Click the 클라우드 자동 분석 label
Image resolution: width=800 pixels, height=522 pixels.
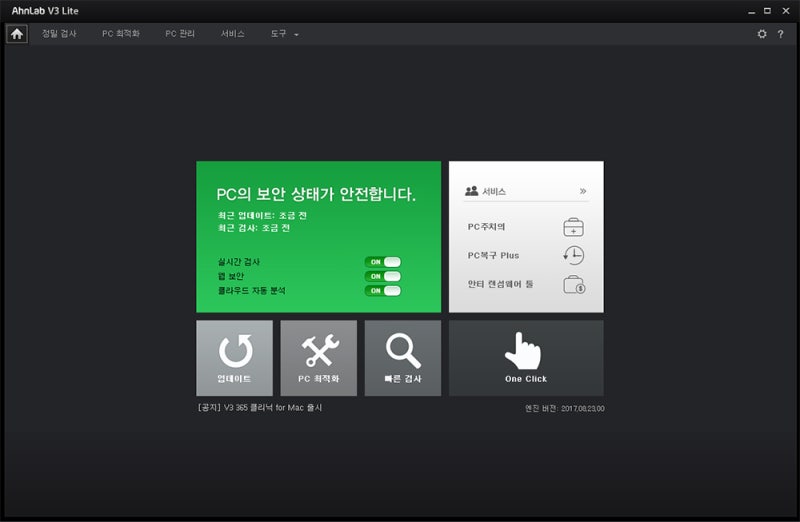252,290
